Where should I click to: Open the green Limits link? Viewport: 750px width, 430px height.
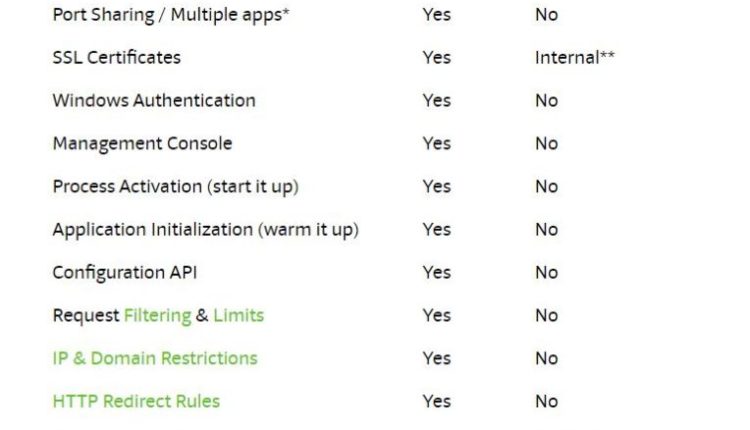[x=238, y=316]
